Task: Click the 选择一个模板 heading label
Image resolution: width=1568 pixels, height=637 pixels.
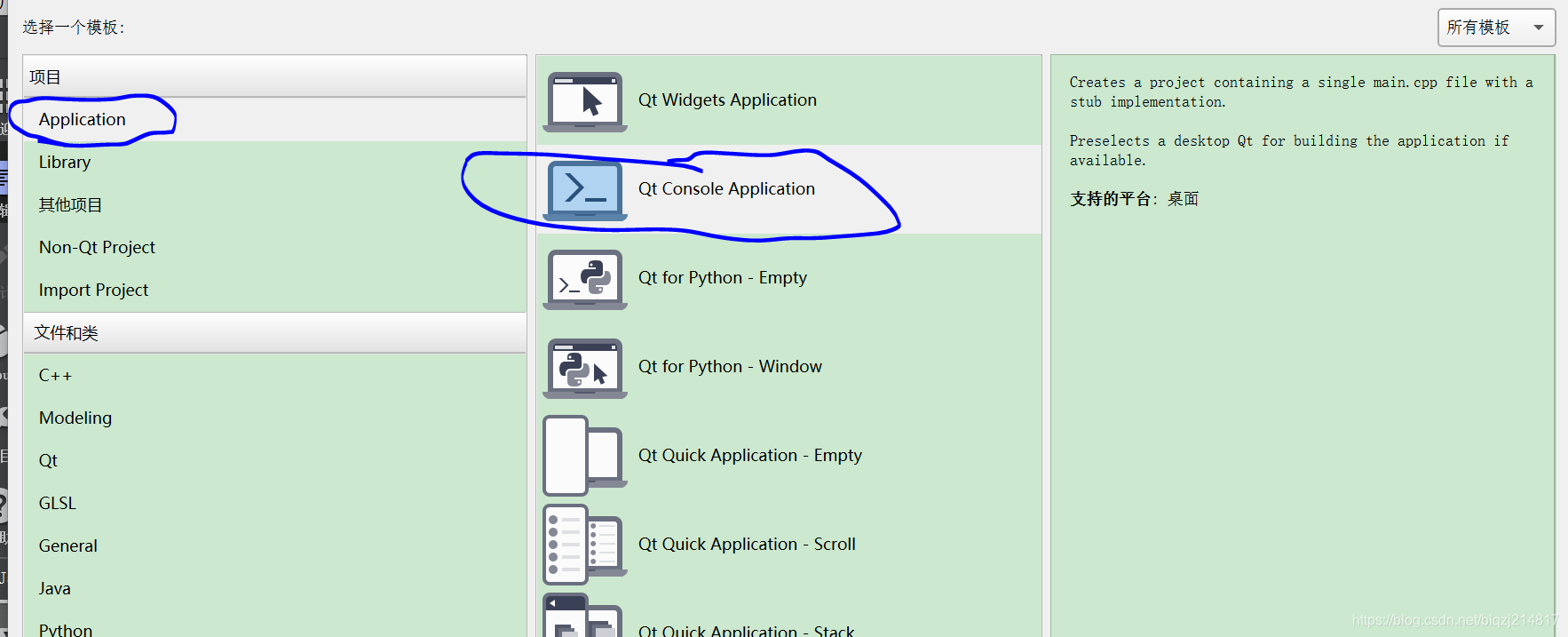Action: (x=74, y=28)
